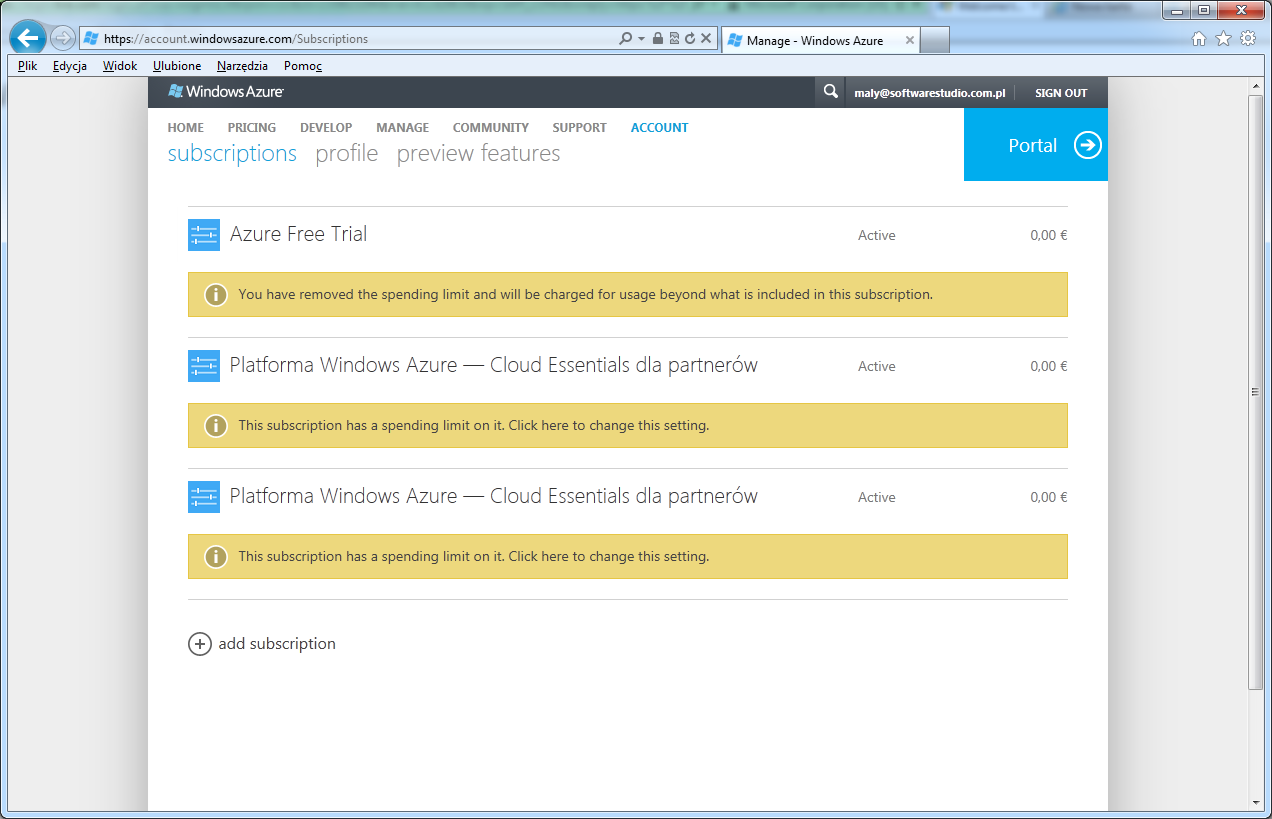The image size is (1272, 819).
Task: Open the Edycja menu
Action: click(70, 66)
